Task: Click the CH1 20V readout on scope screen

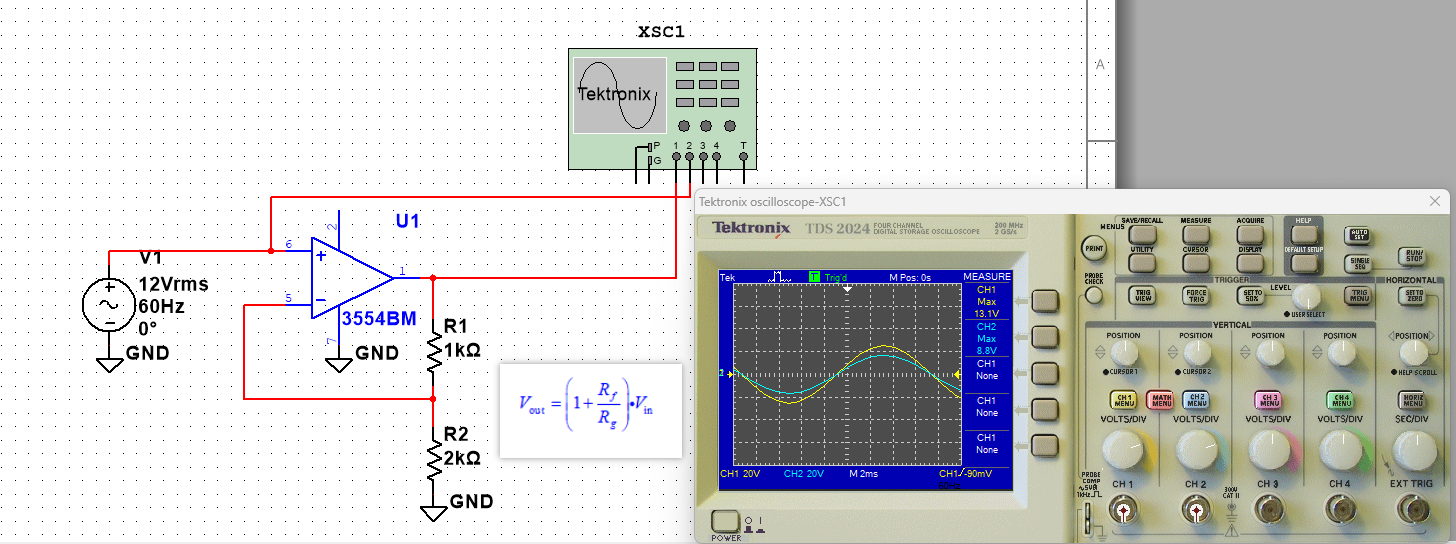Action: click(741, 473)
